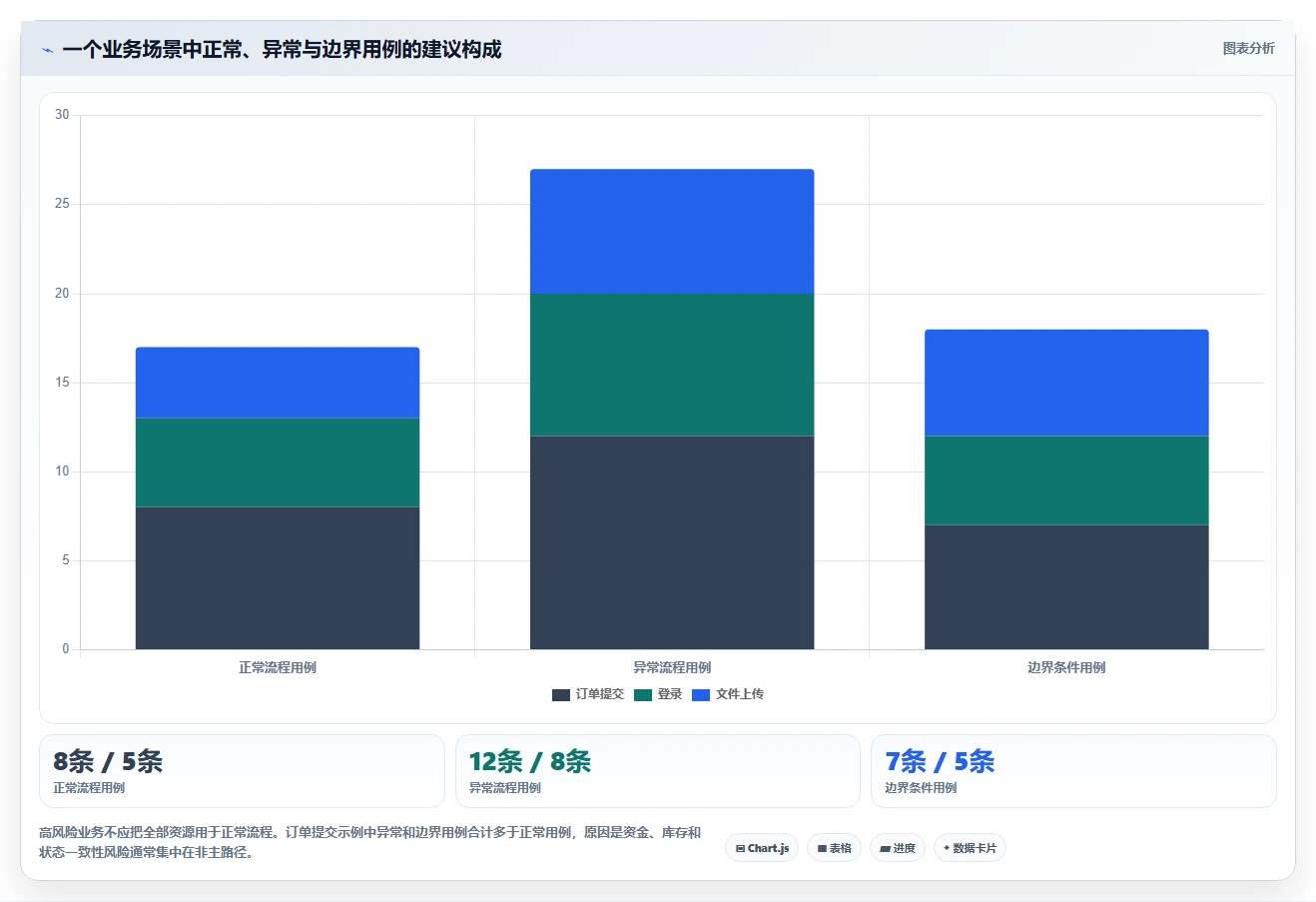Toggle 登录 dataset in chart legend
This screenshot has height=902, width=1316.
658,694
